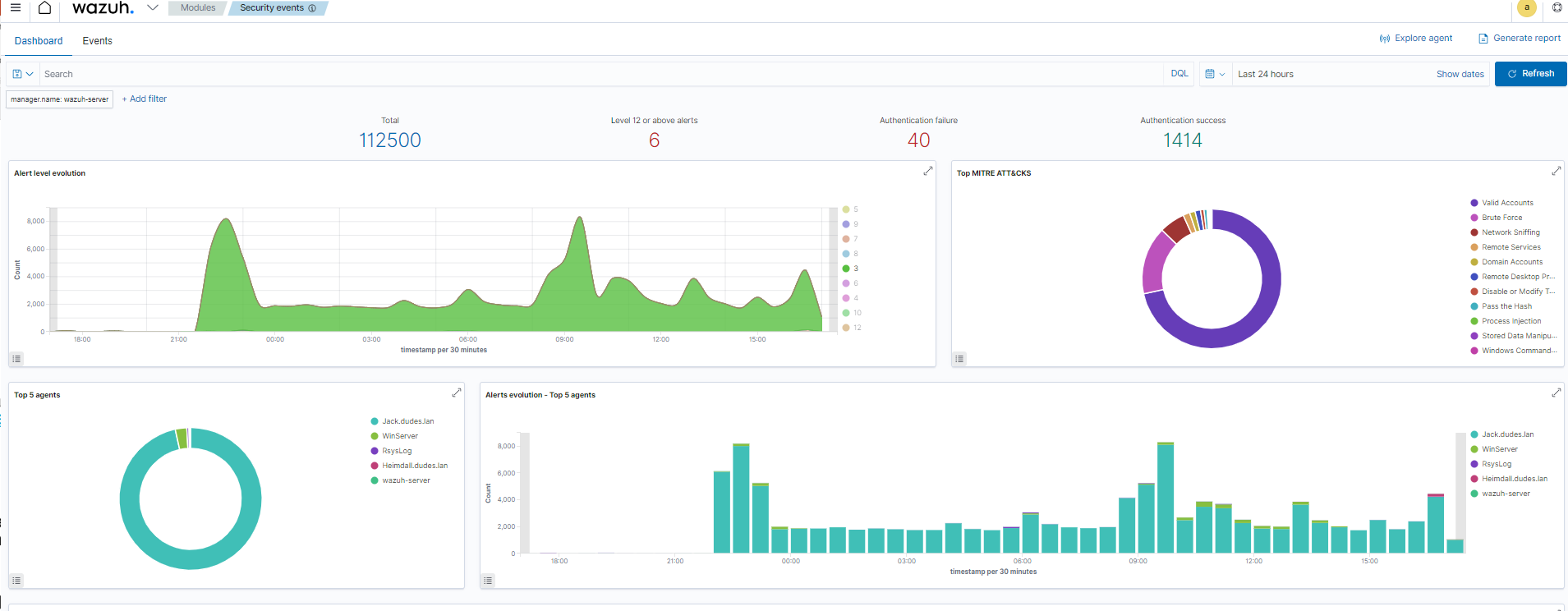This screenshot has height=611, width=1568.
Task: Toggle level 3 series in alert legend
Action: pyautogui.click(x=851, y=269)
